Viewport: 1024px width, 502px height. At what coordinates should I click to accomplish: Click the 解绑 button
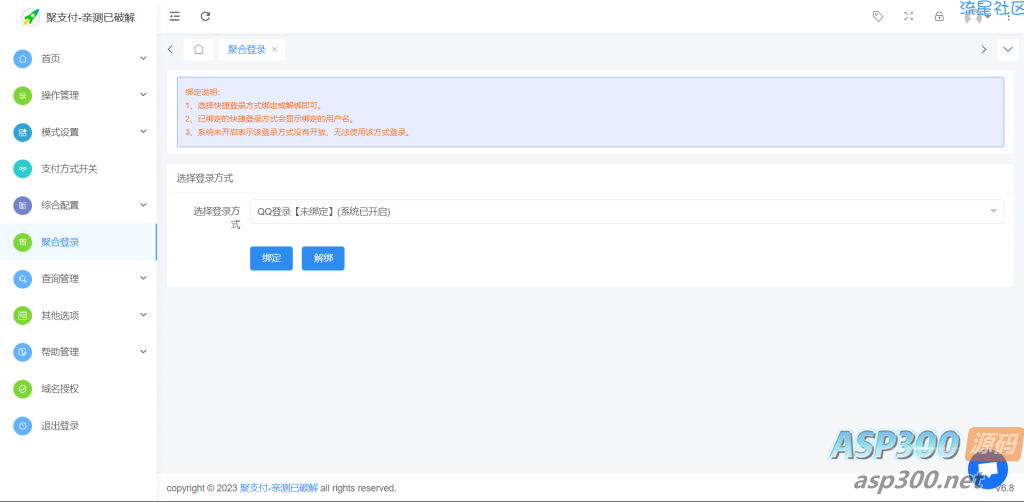click(323, 258)
